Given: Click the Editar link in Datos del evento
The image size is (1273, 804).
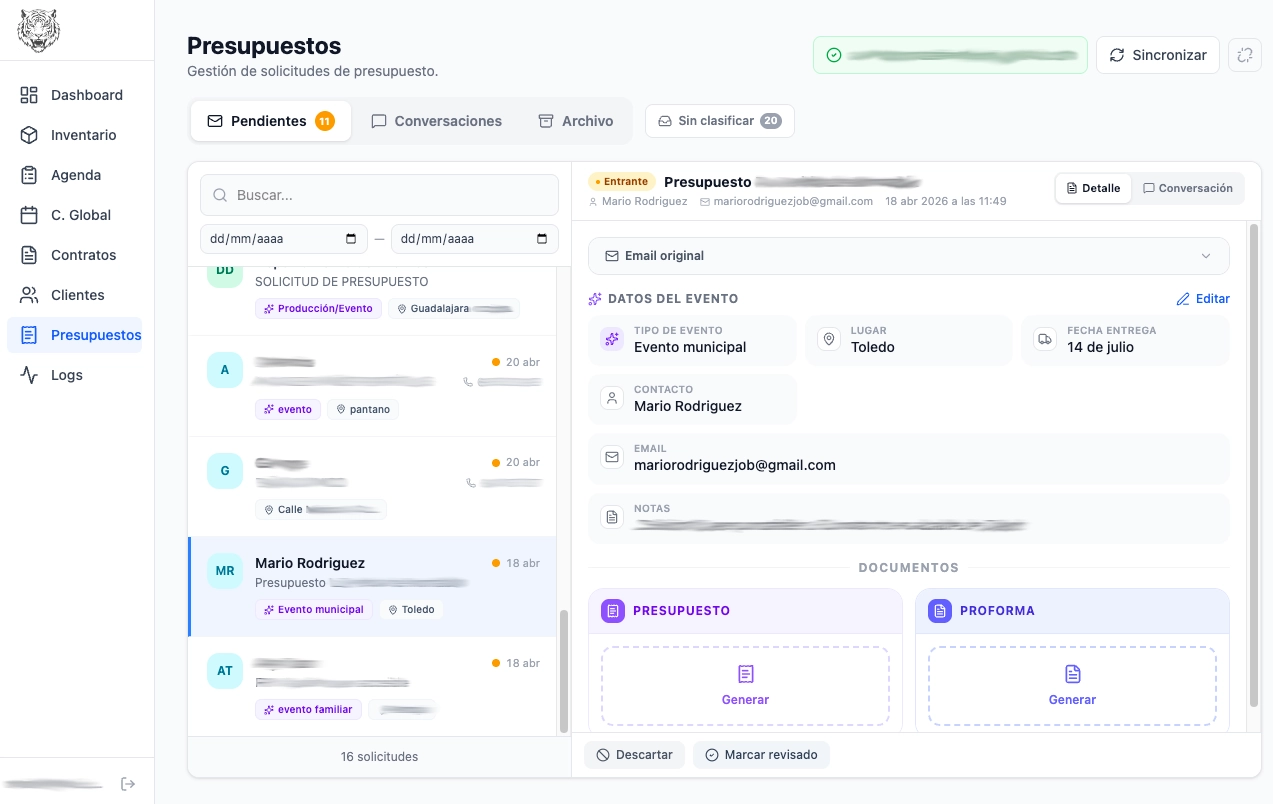Looking at the screenshot, I should click(1202, 299).
